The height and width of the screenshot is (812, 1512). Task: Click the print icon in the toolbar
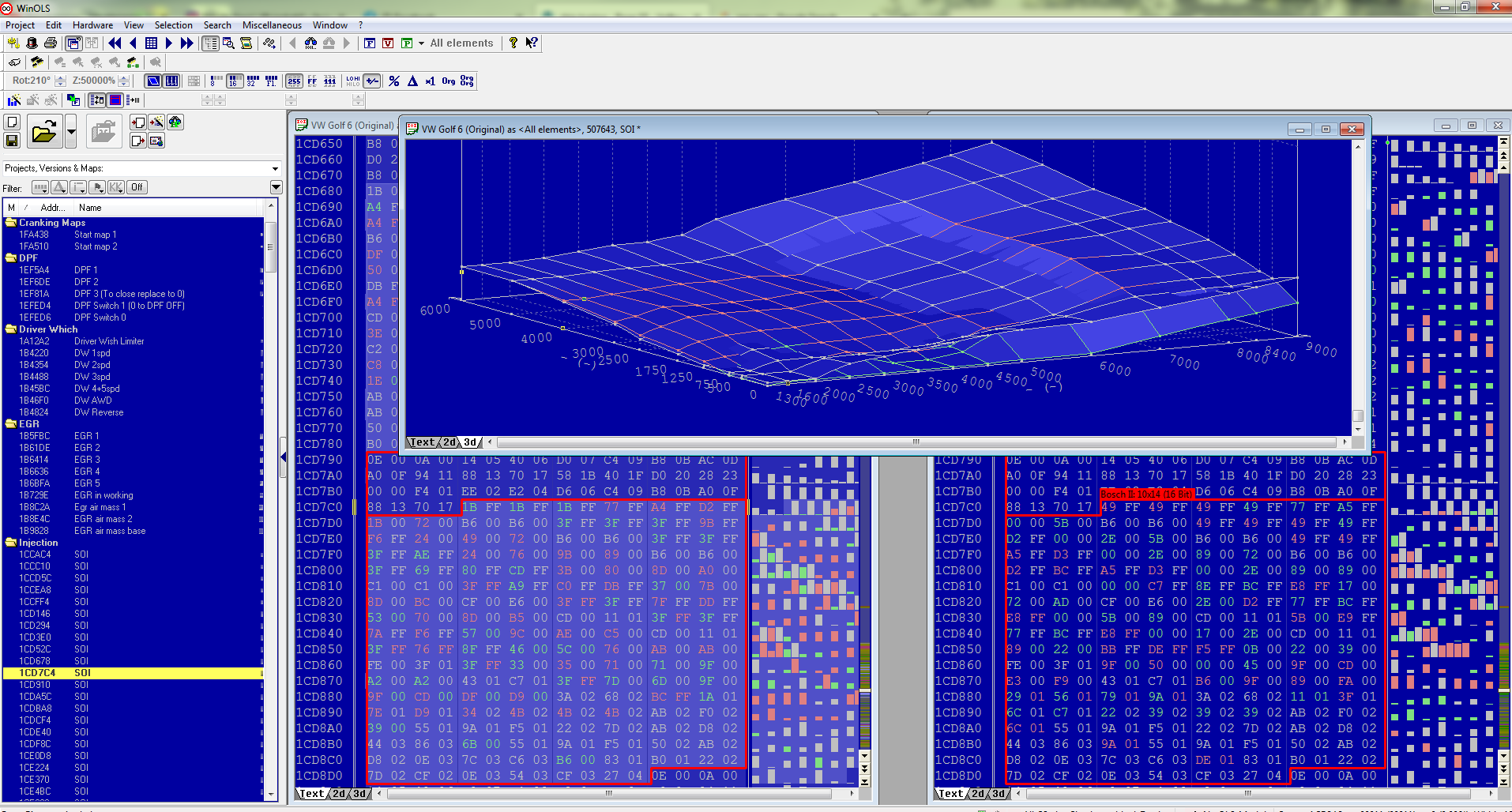coord(51,43)
